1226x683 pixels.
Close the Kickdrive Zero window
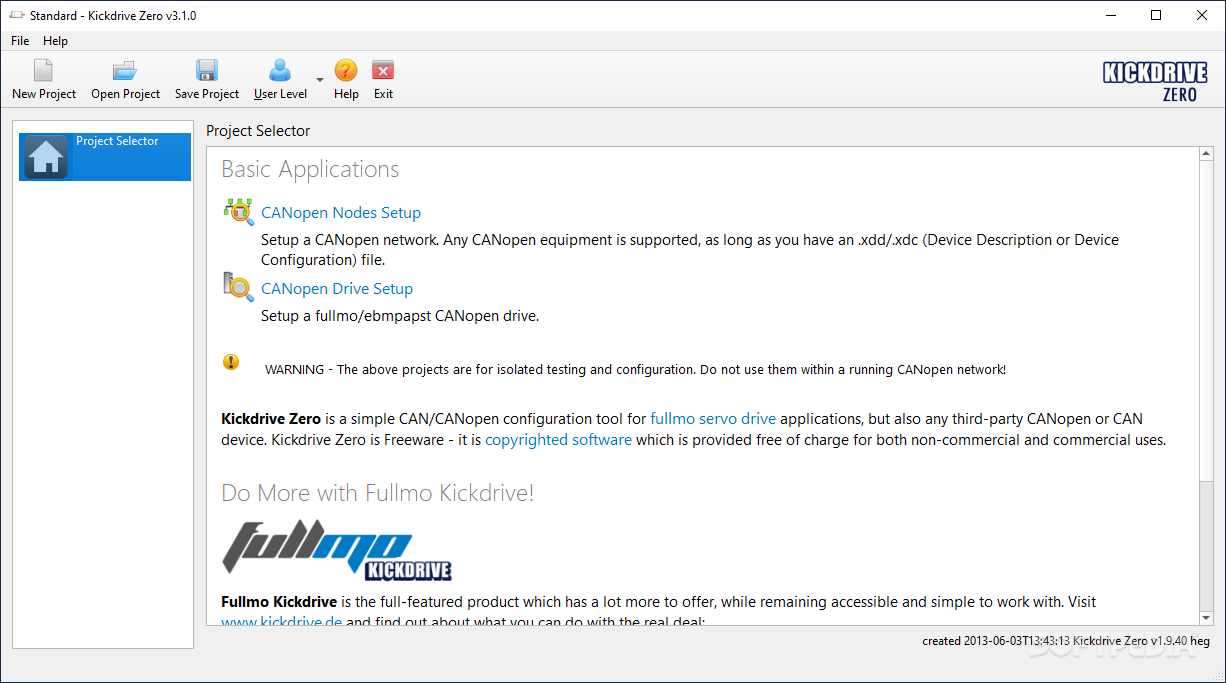pyautogui.click(x=1202, y=15)
